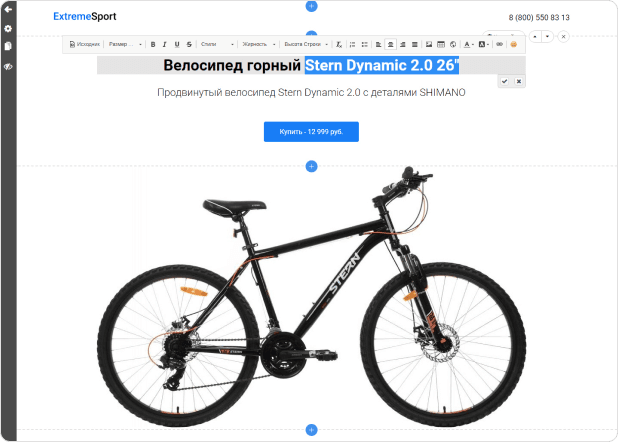Insert a numbered list
The height and width of the screenshot is (442, 618).
pyautogui.click(x=352, y=44)
